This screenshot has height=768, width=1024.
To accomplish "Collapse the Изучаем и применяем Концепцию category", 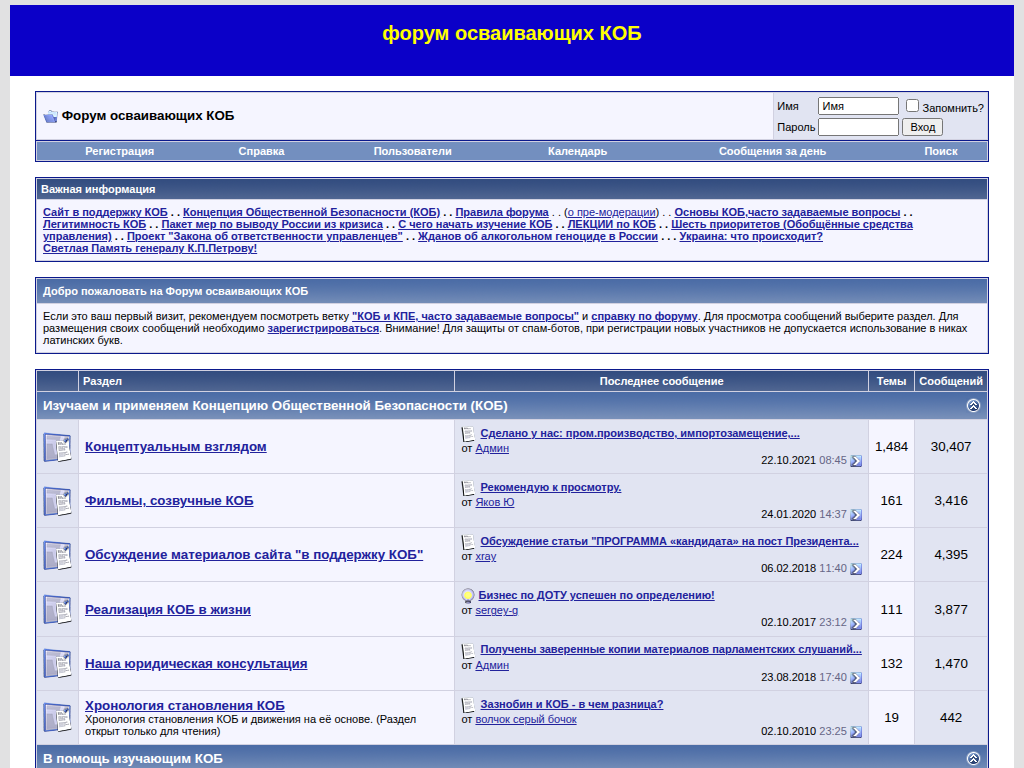I will pos(973,406).
